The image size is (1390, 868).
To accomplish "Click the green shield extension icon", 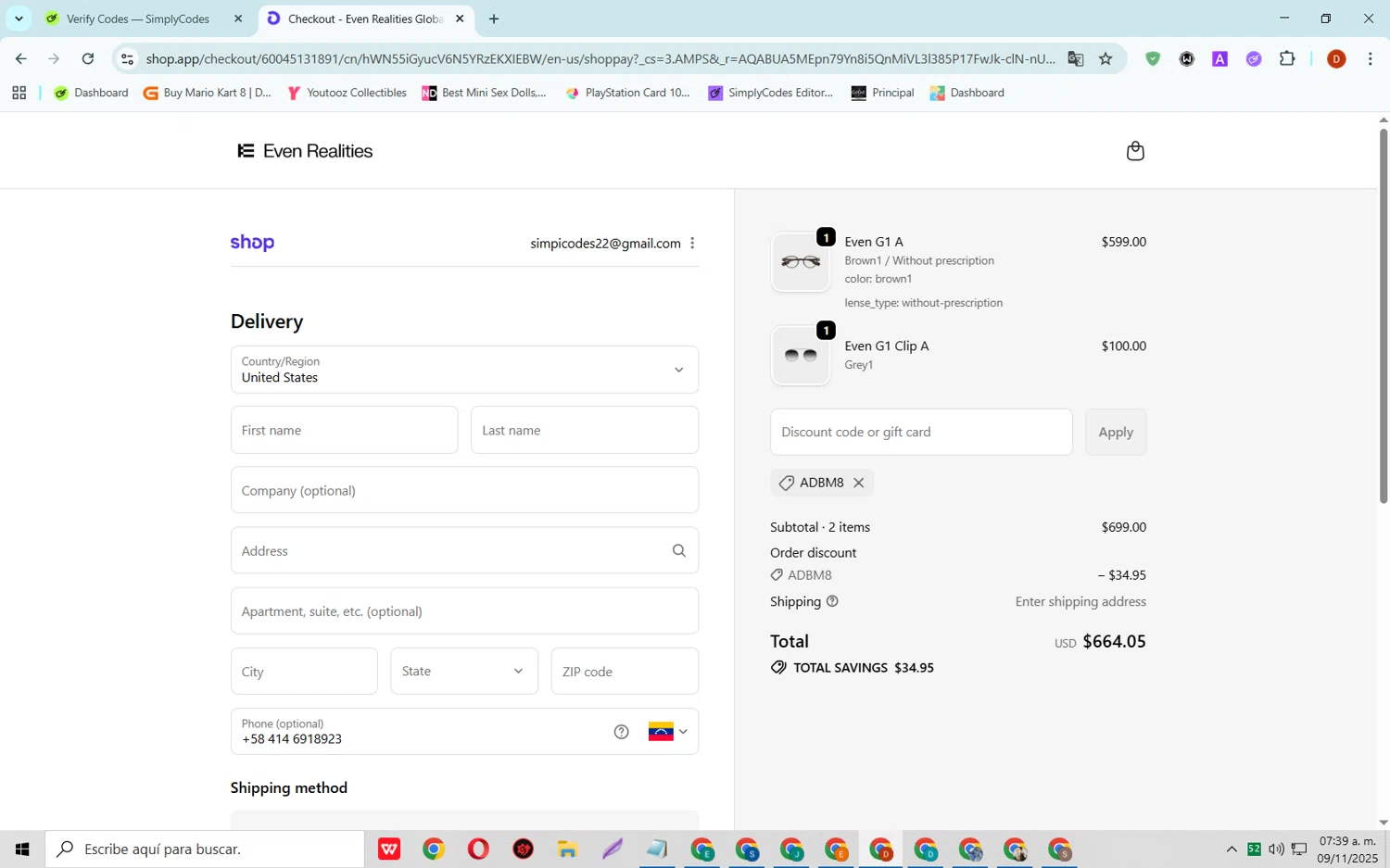I will (1153, 58).
